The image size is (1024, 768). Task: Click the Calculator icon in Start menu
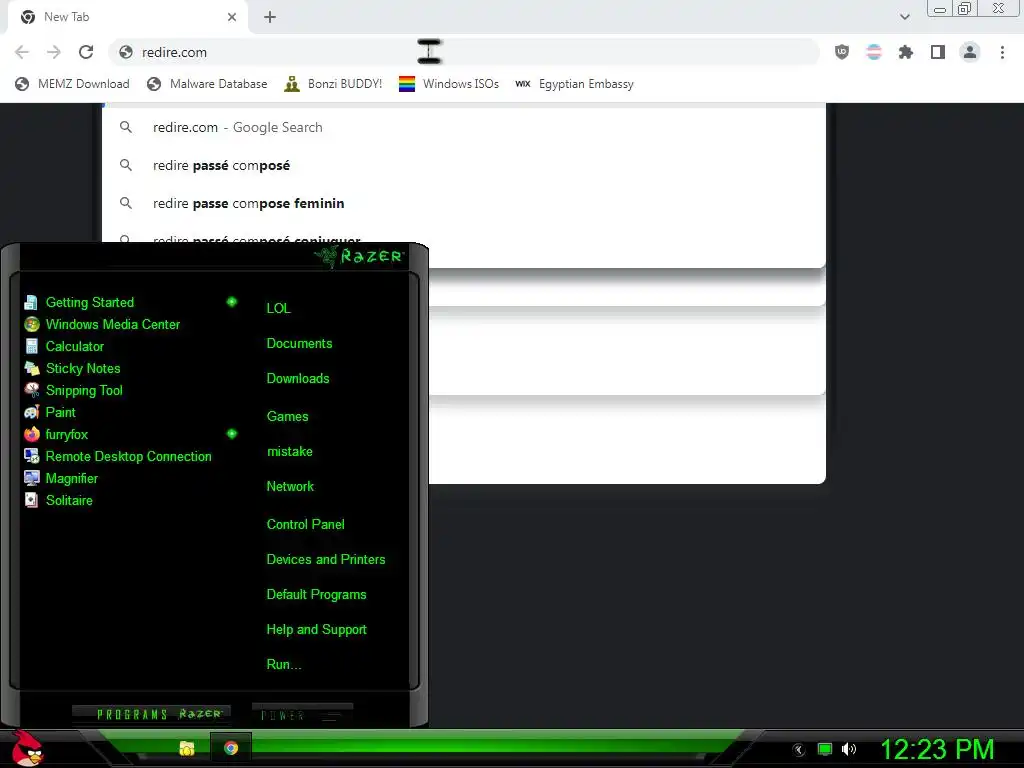(31, 346)
